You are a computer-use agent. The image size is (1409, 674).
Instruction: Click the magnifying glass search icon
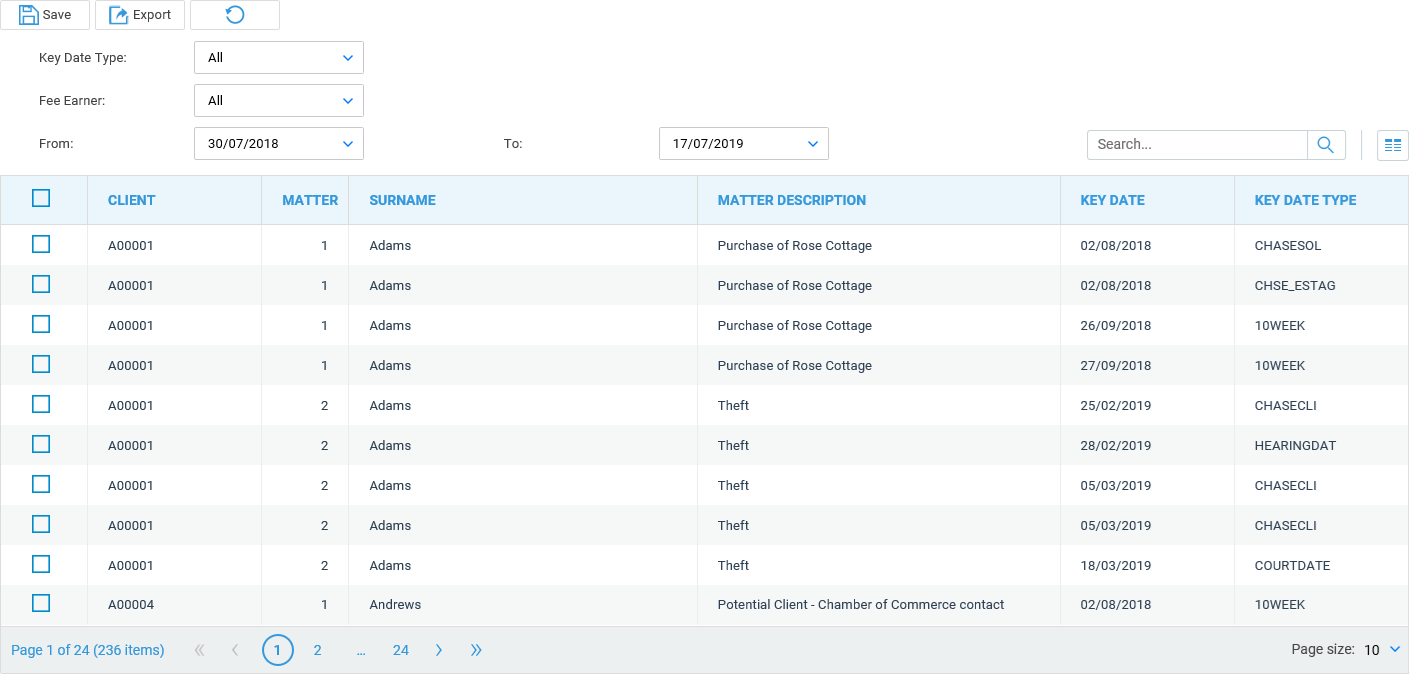tap(1325, 145)
